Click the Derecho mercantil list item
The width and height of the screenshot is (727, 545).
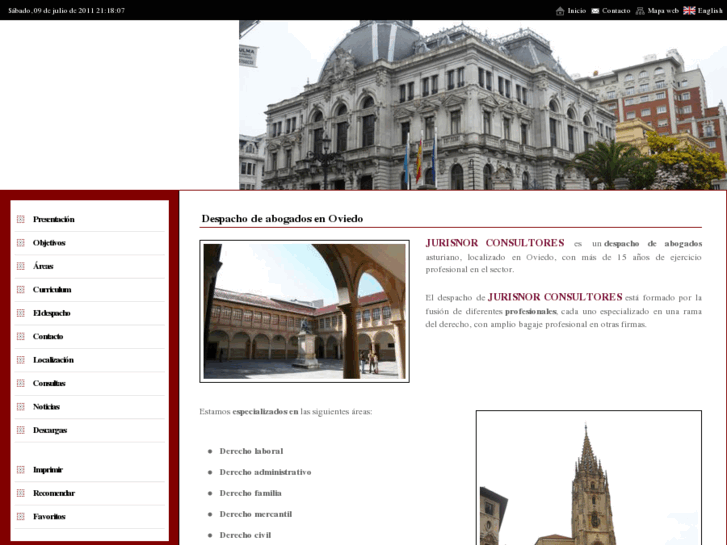(x=256, y=514)
